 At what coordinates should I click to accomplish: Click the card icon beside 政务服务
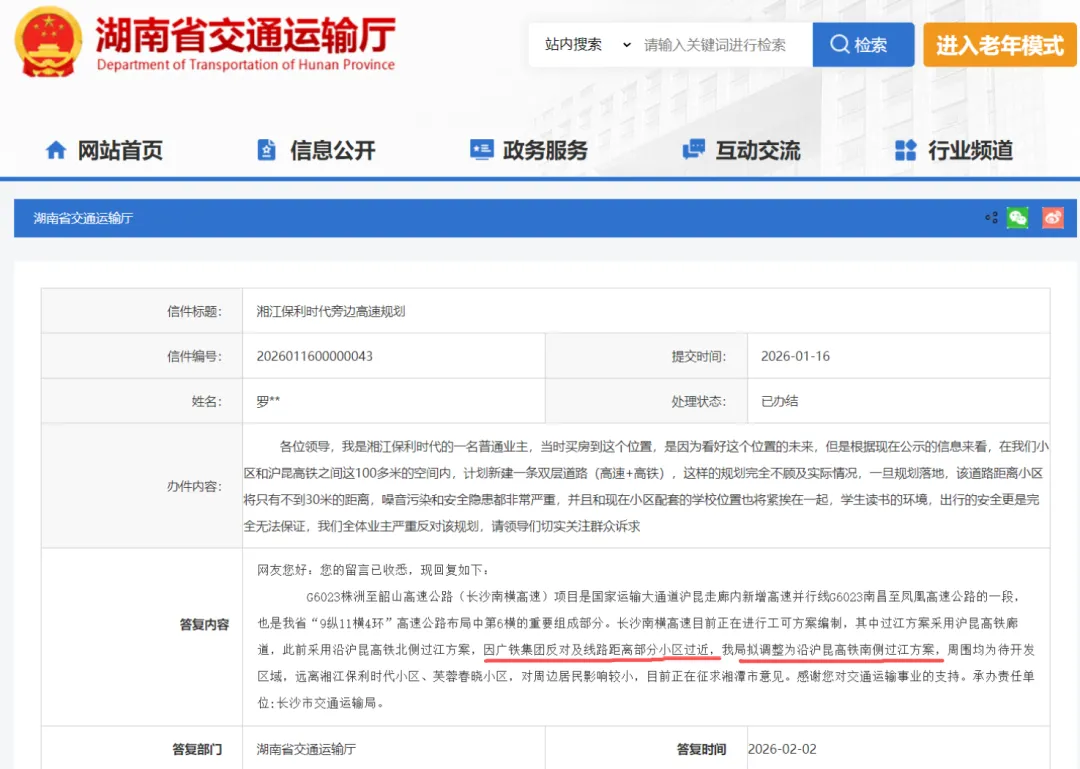coord(481,150)
